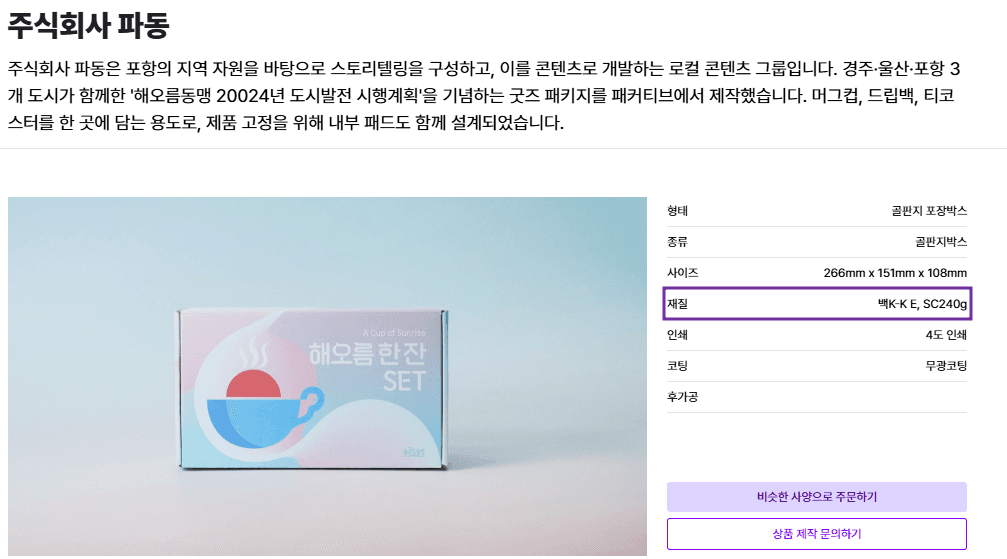Click the 4도 인쇄 printing value
Viewport: 1007px width, 559px height.
point(946,335)
